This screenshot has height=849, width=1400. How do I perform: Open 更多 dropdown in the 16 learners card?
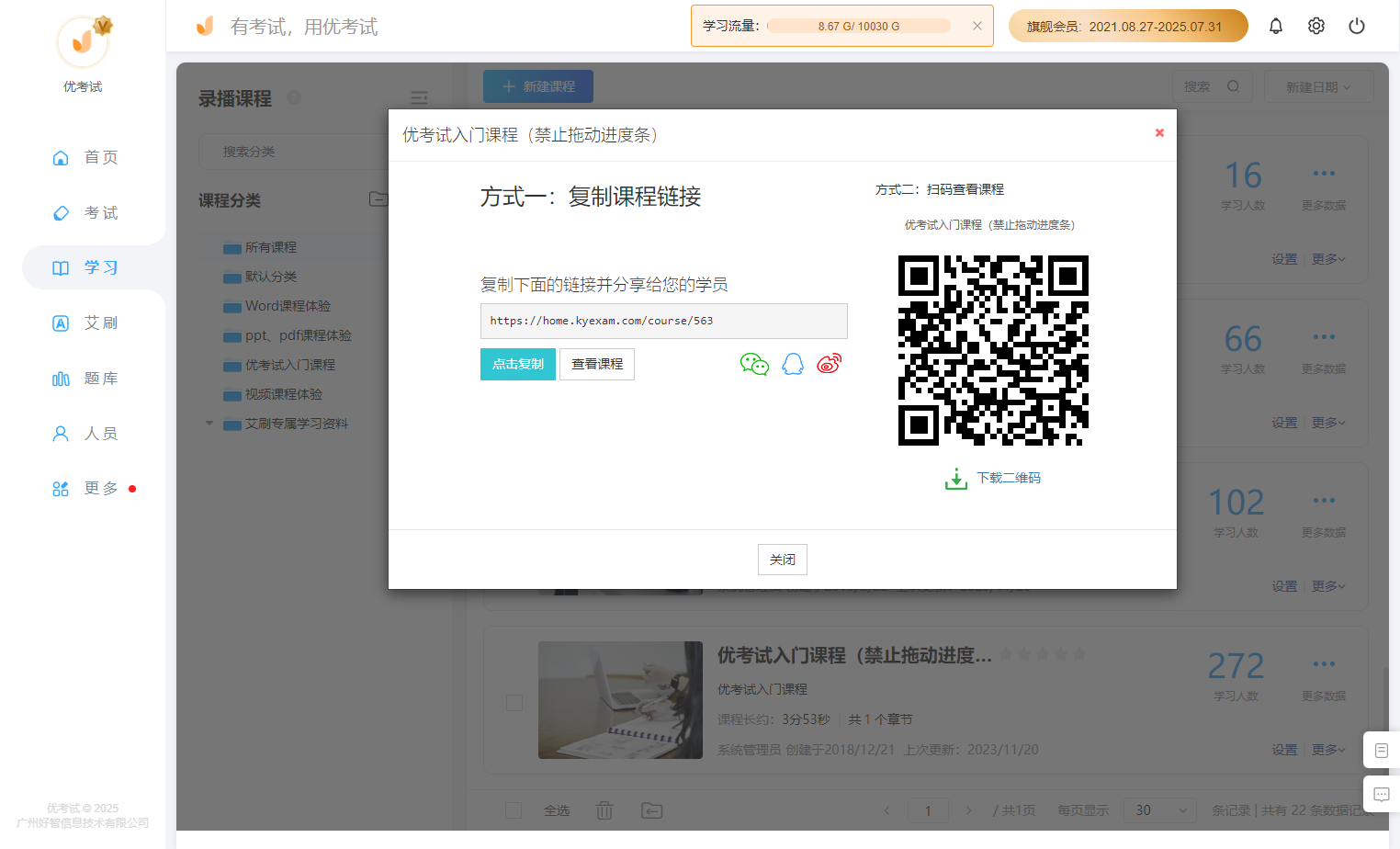click(1328, 259)
